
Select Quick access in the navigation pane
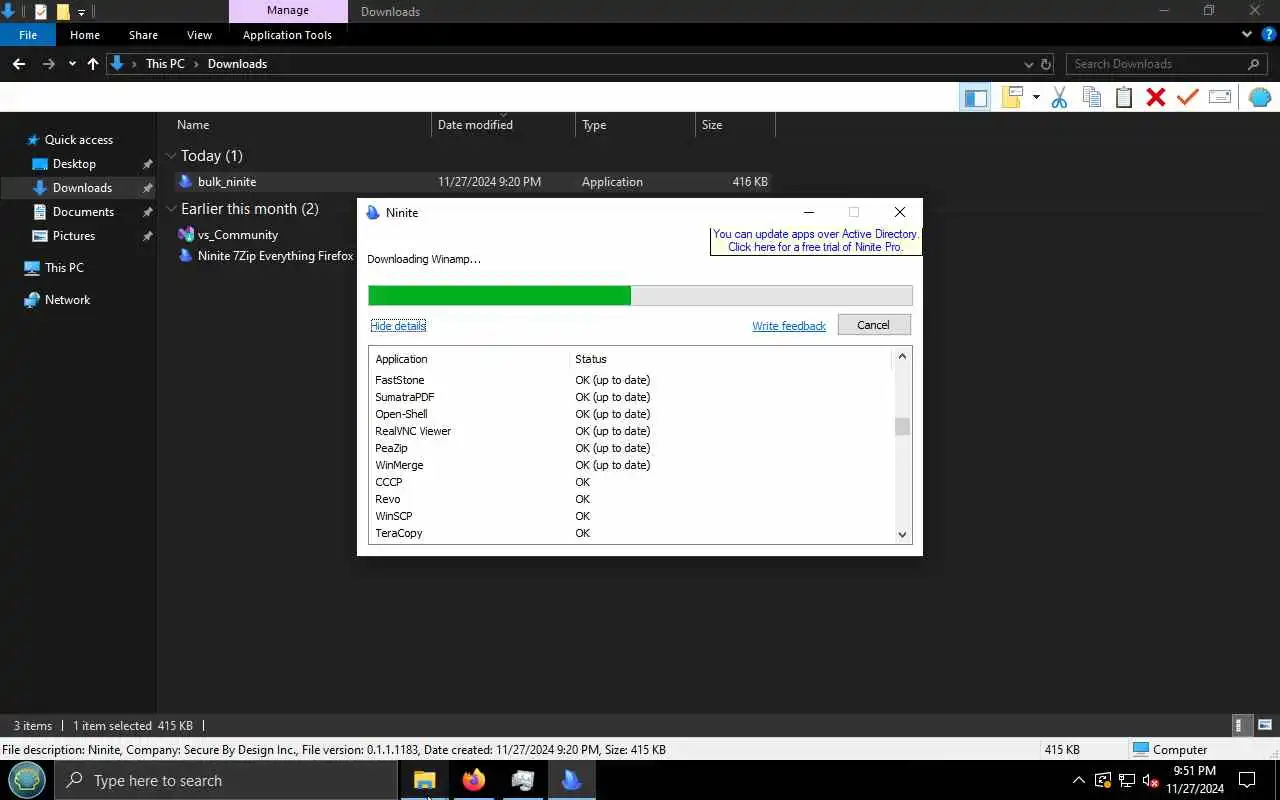click(78, 140)
